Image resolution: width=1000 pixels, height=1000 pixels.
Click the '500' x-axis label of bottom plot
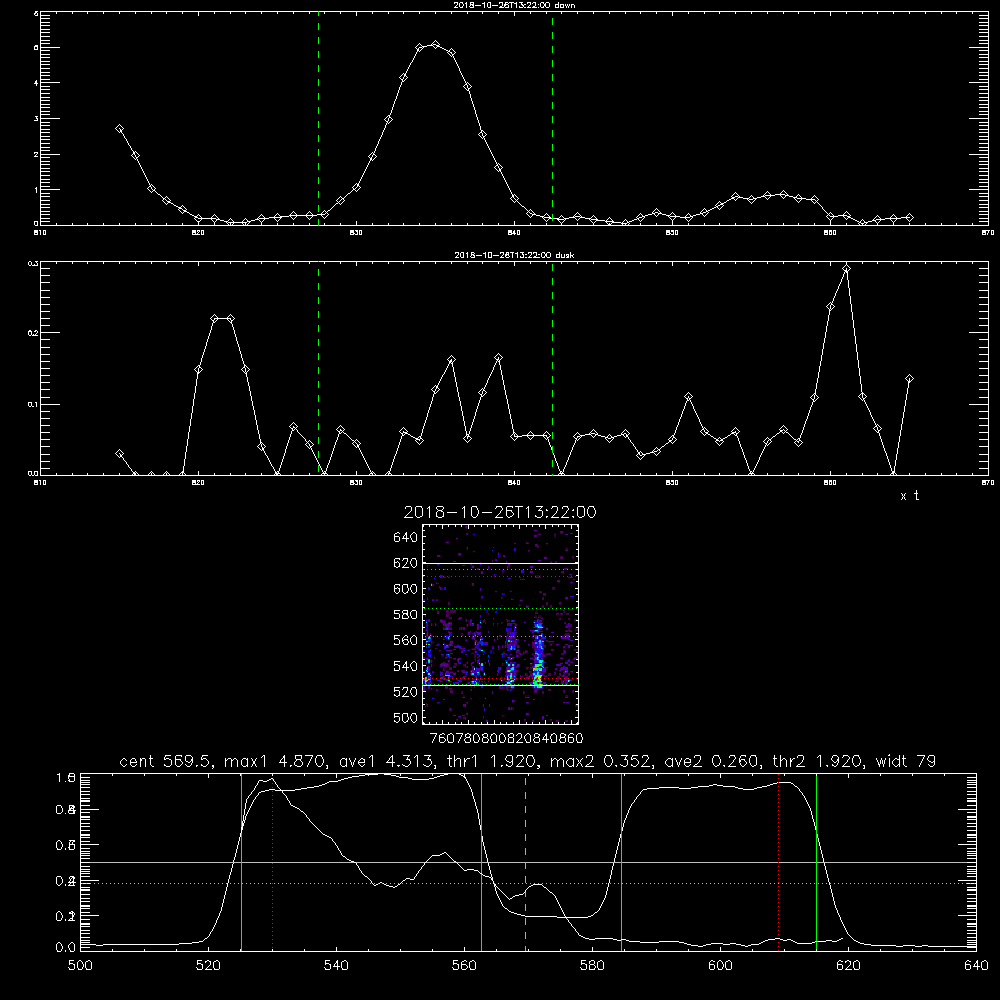pos(80,966)
